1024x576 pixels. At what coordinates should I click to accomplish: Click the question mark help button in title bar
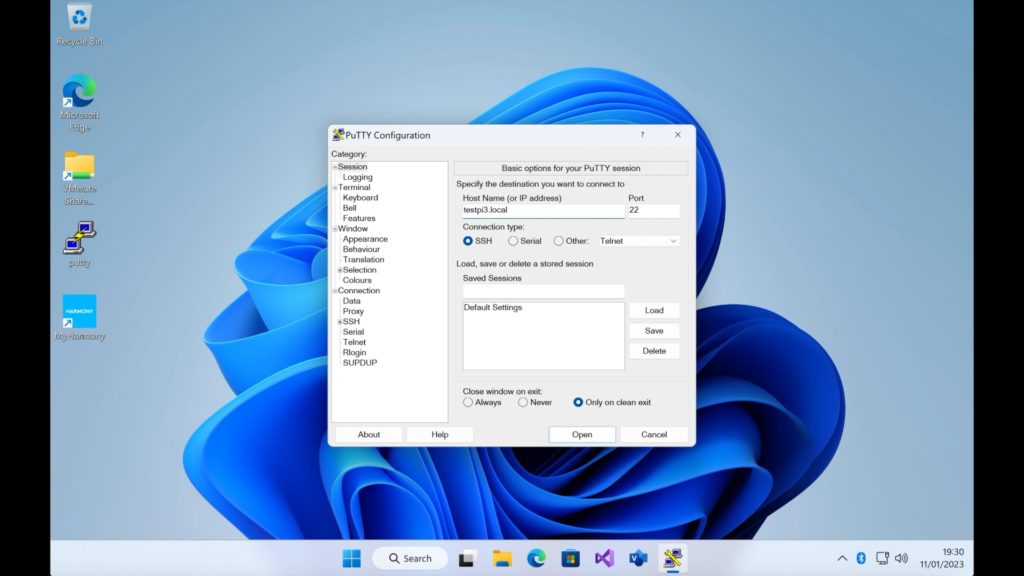coord(642,135)
